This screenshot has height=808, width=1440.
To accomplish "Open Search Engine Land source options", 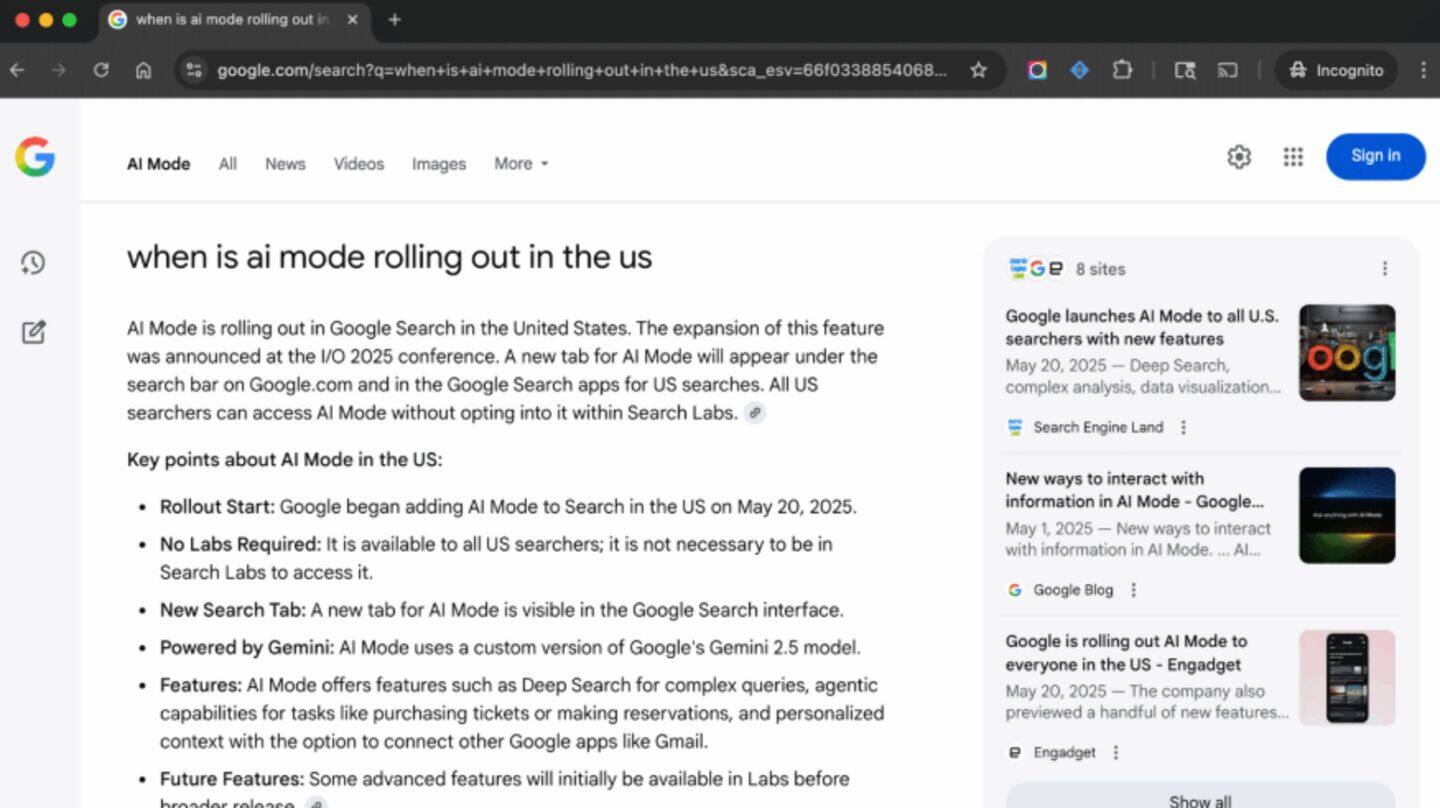I will pos(1184,428).
